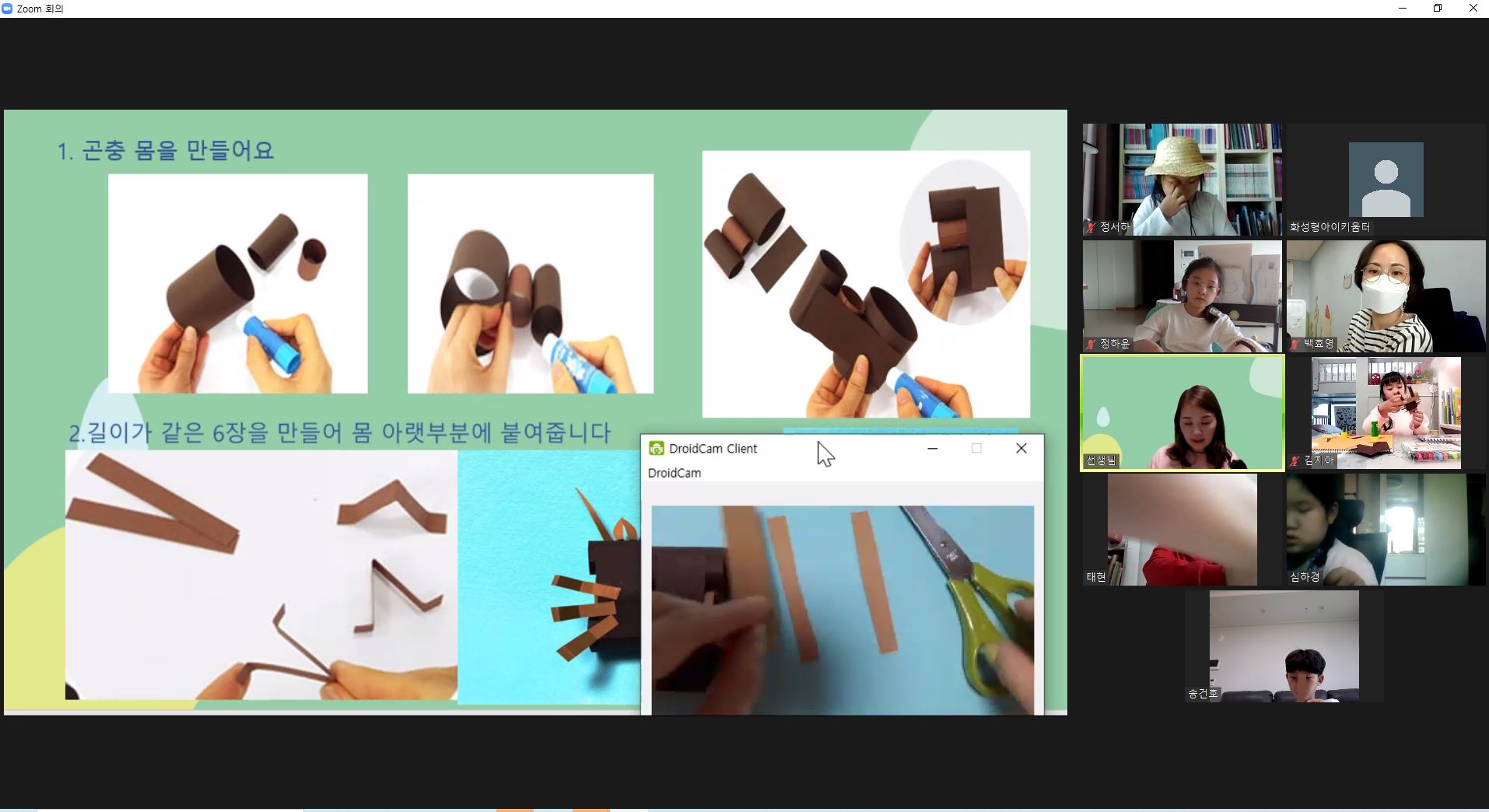
Task: Select 태현's video tile
Action: pos(1182,530)
